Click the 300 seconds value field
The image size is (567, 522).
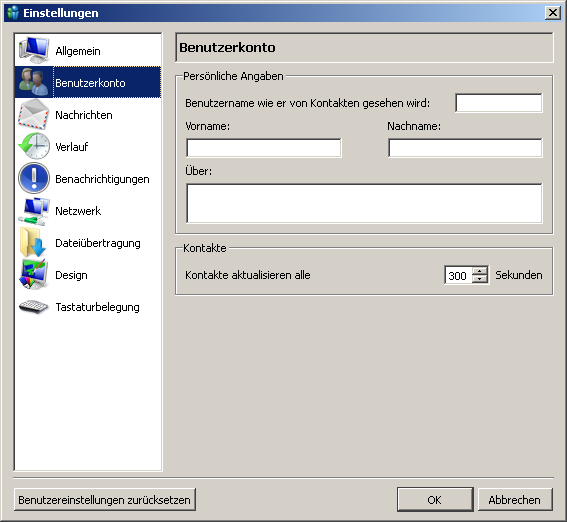click(x=458, y=275)
